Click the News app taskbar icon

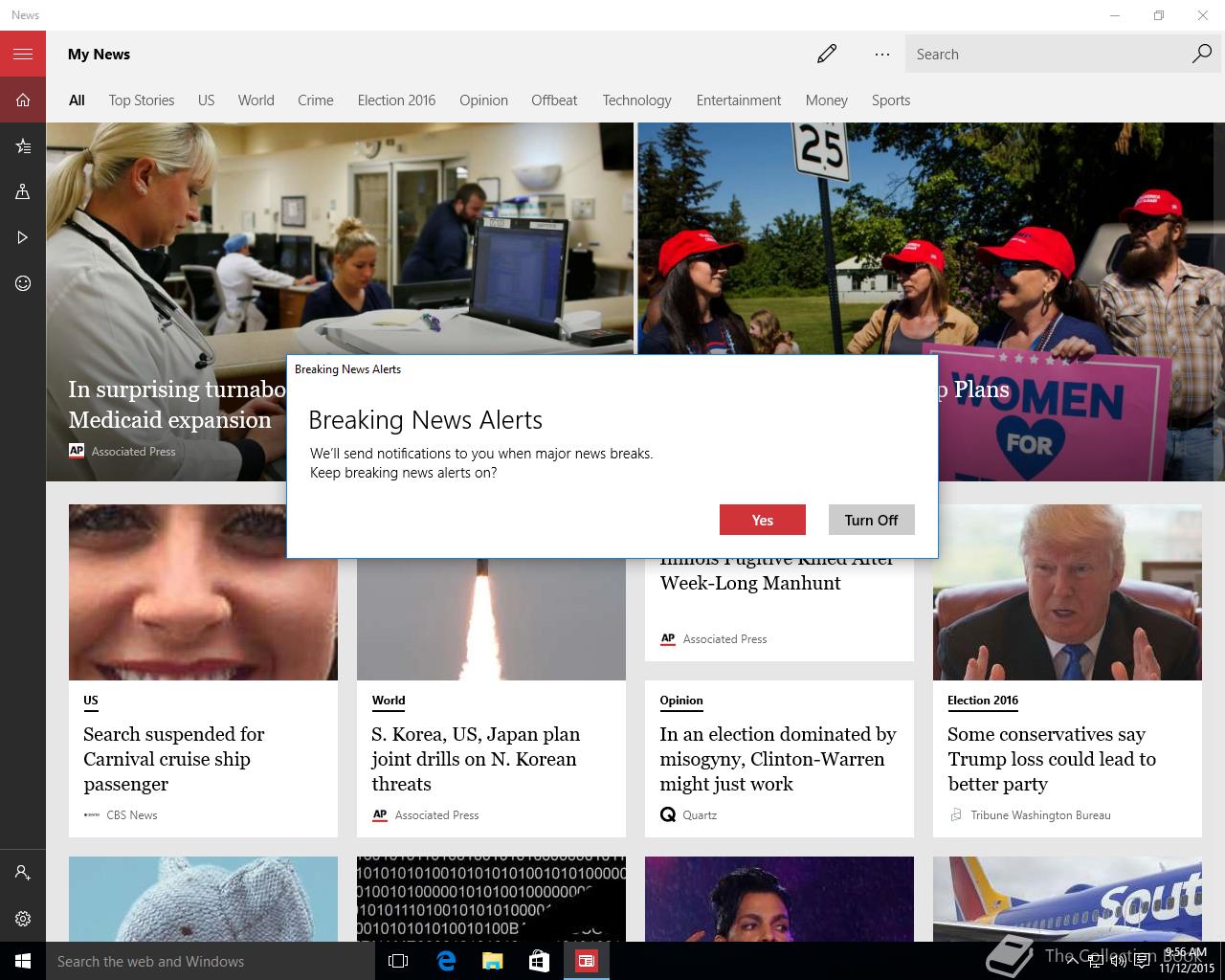pyautogui.click(x=586, y=961)
